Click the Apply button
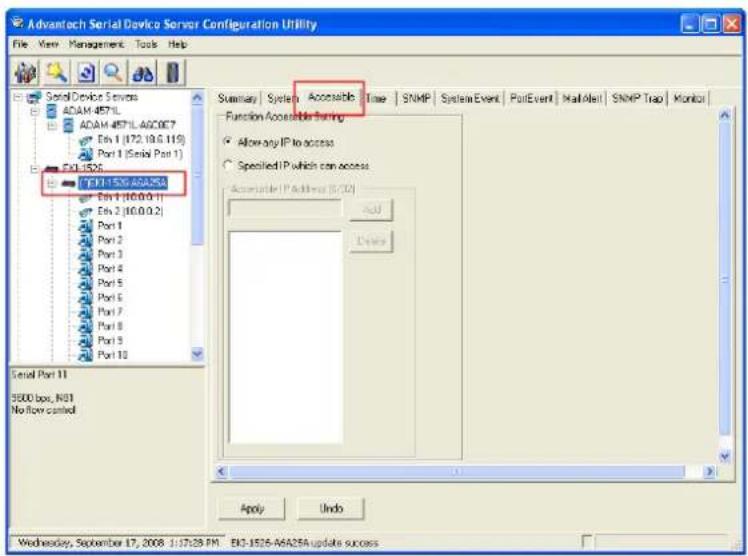The height and width of the screenshot is (556, 748). click(252, 509)
